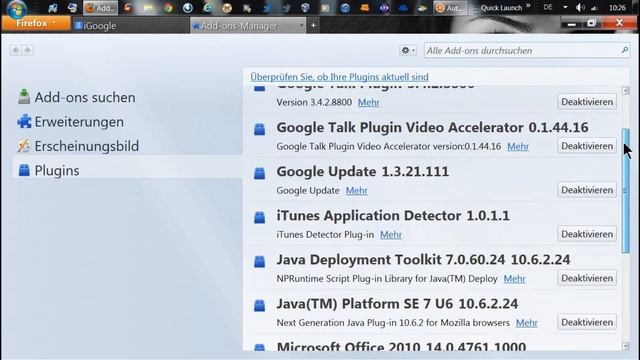Click the plugin list scrollbar up arrow
The width and height of the screenshot is (640, 360).
(x=626, y=91)
